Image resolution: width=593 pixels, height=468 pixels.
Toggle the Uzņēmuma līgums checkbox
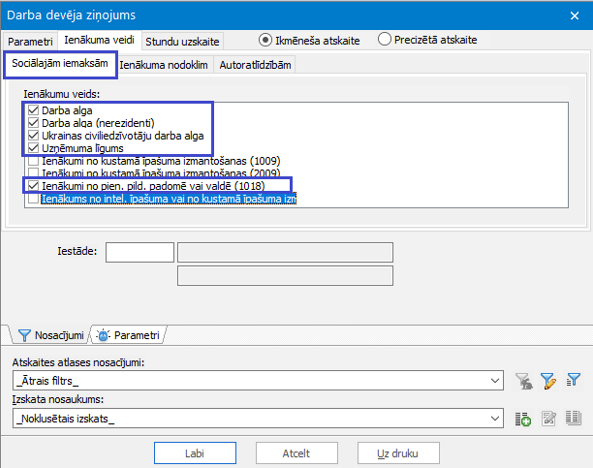pos(33,148)
